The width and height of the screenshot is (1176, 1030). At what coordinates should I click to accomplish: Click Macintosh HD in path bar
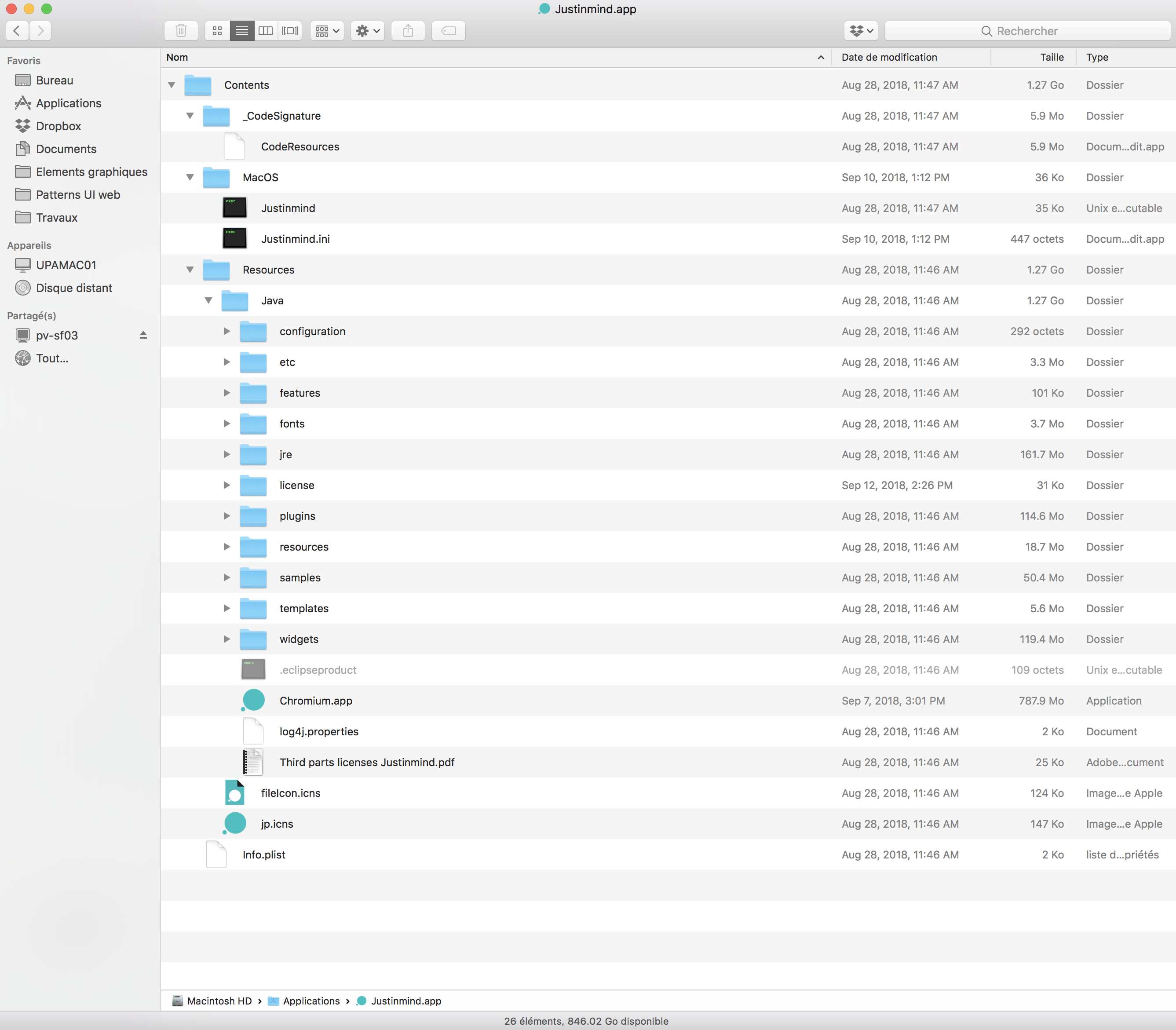219,1001
